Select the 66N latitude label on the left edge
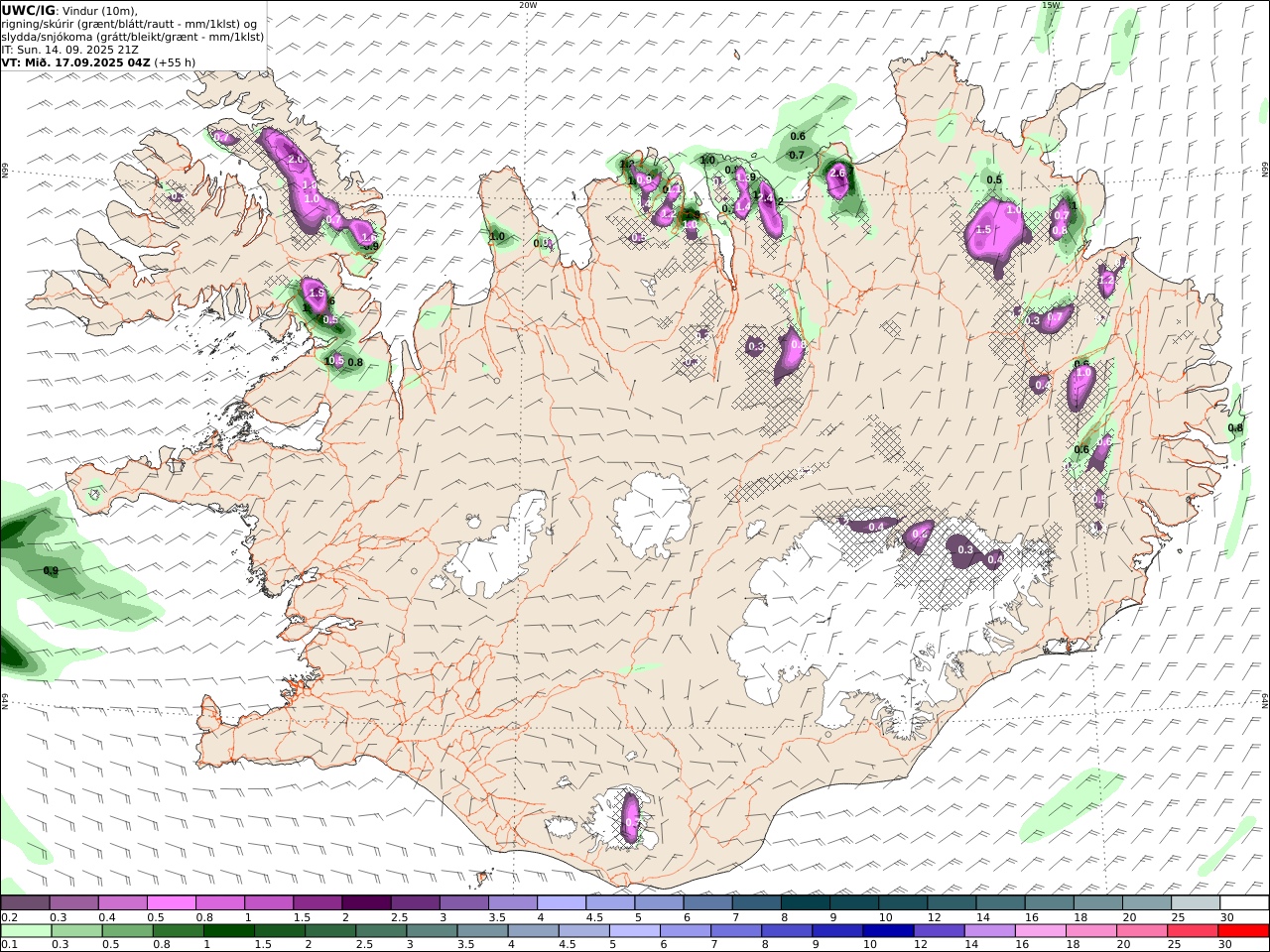The image size is (1270, 952). point(4,171)
